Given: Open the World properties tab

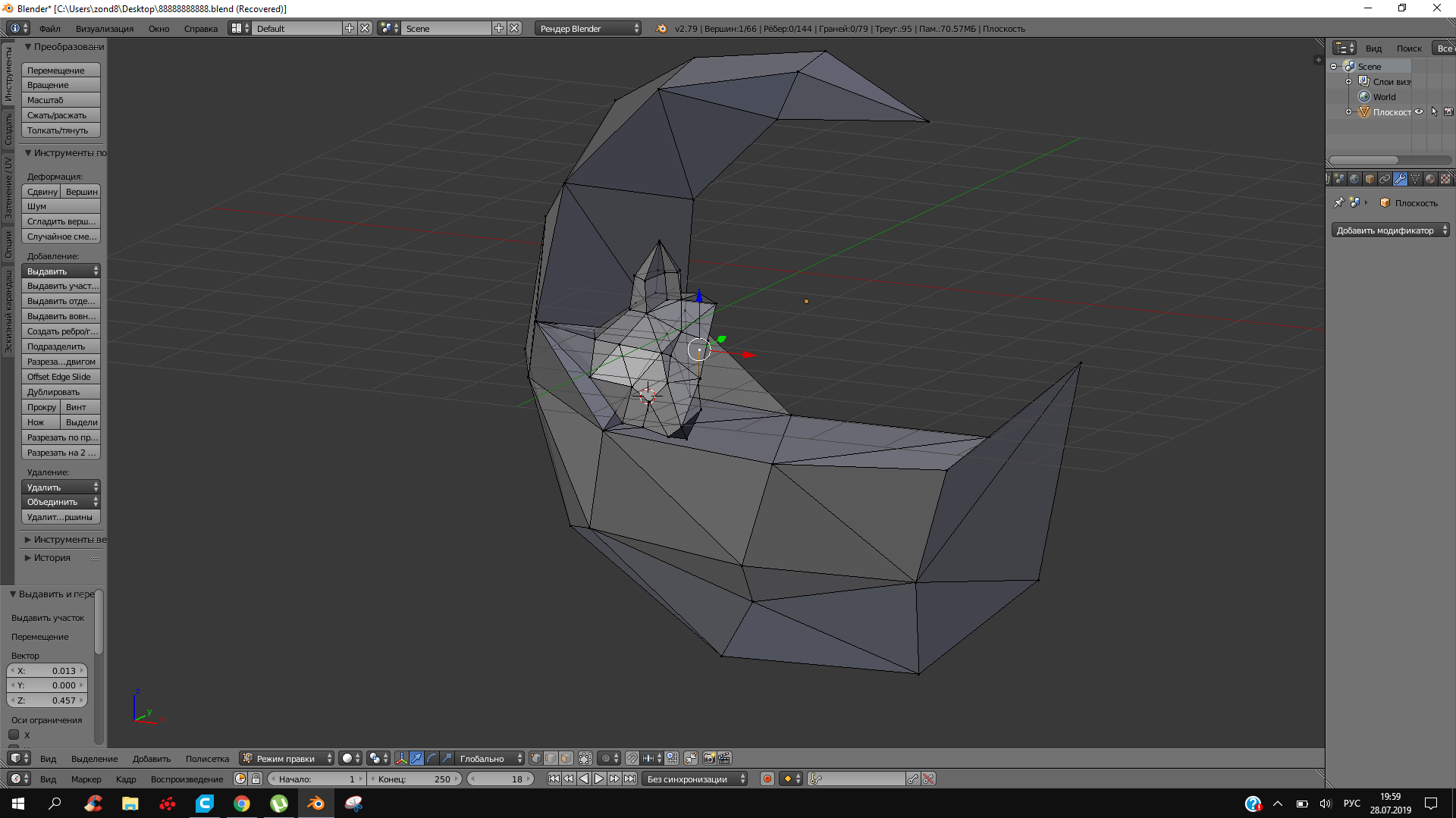Looking at the screenshot, I should point(1354,180).
